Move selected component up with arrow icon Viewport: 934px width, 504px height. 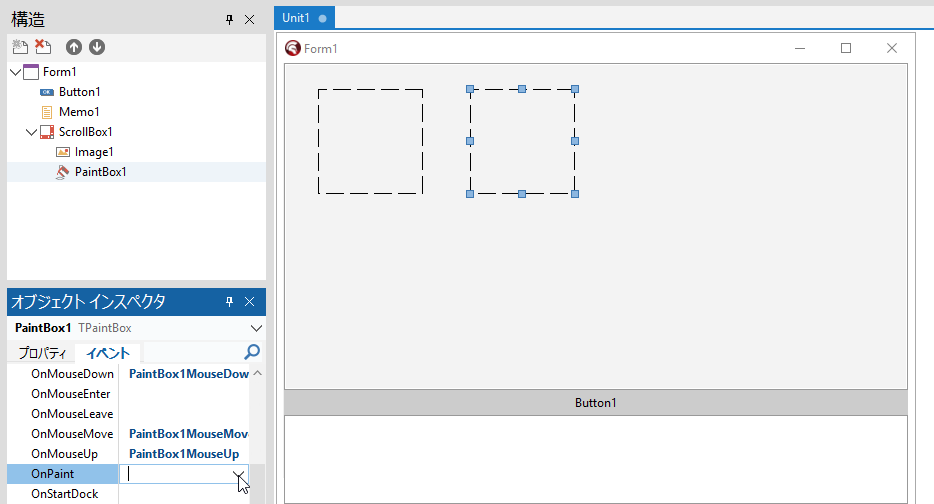click(74, 47)
